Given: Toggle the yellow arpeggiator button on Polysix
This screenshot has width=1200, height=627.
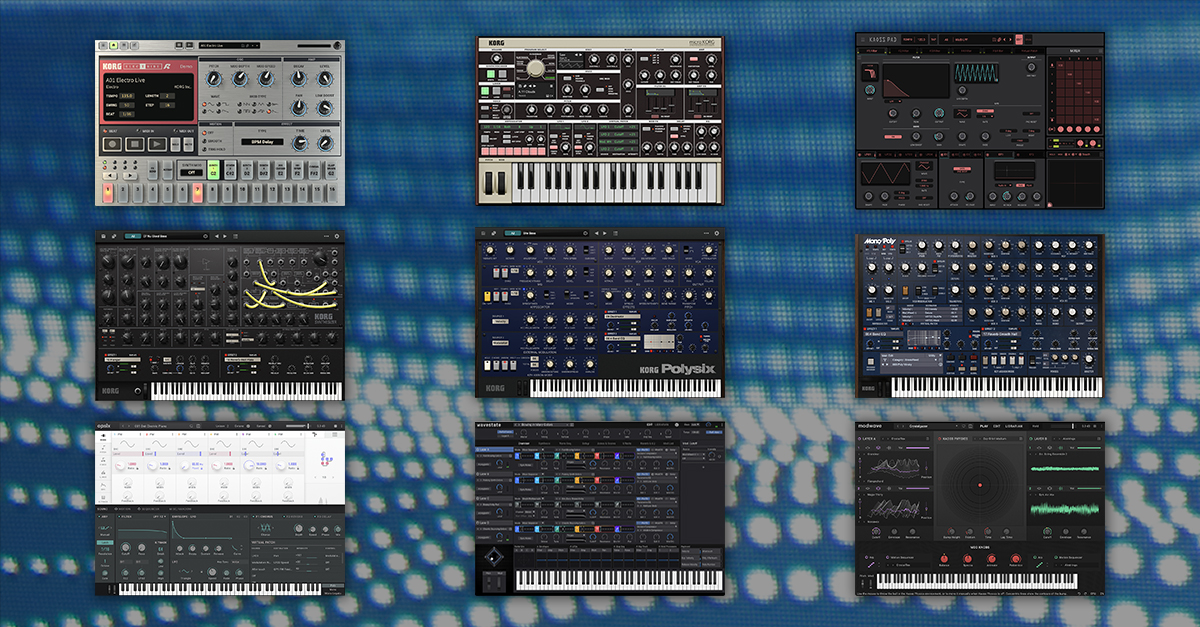Looking at the screenshot, I should 487,296.
